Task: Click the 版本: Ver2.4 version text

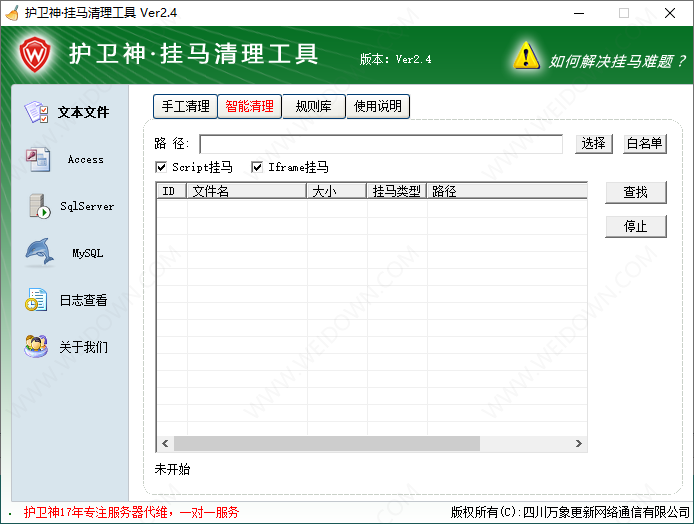Action: coord(396,59)
